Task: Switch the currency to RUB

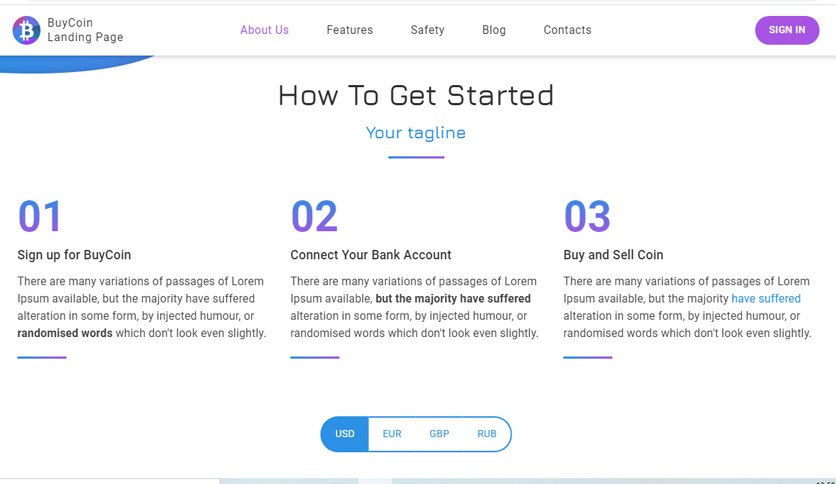Action: click(x=487, y=434)
